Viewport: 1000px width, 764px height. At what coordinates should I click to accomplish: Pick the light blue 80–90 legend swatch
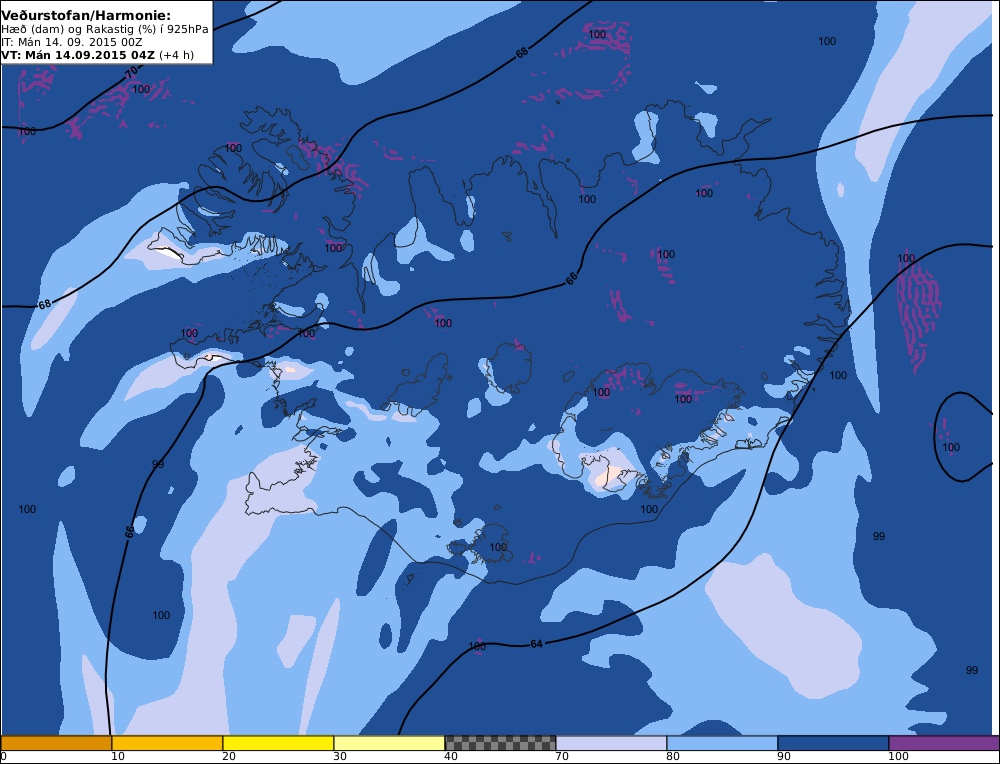[722, 743]
